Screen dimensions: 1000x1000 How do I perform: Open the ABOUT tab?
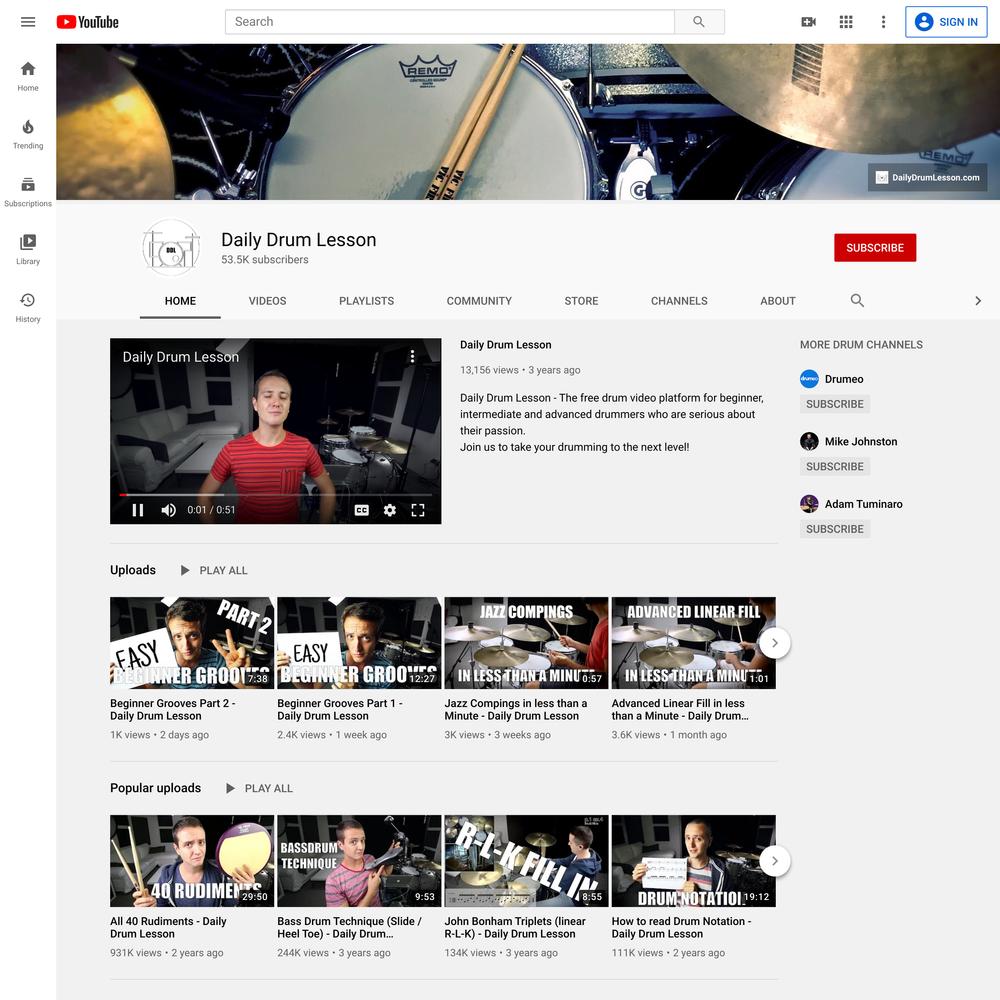point(777,301)
